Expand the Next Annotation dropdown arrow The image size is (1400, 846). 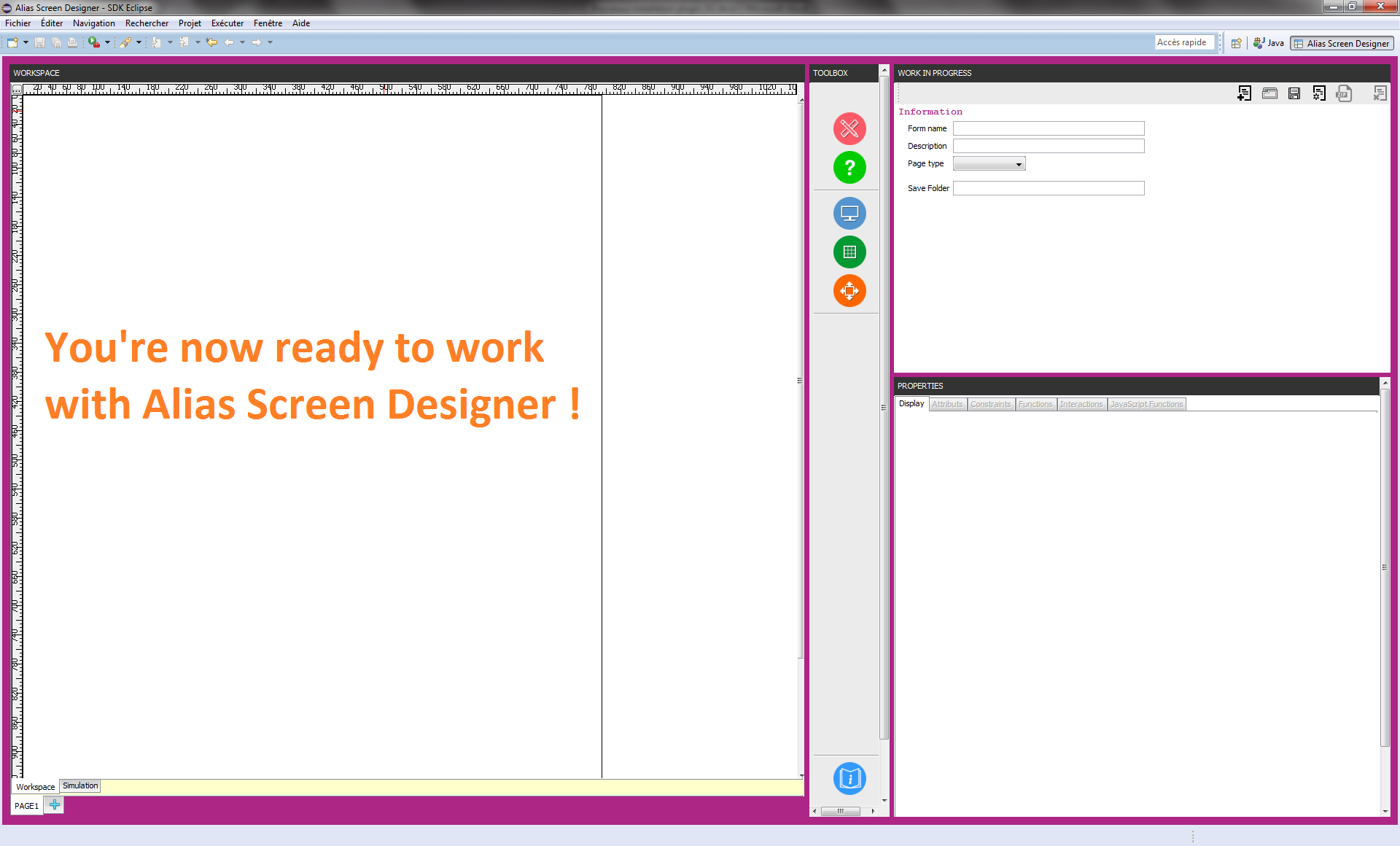click(170, 42)
